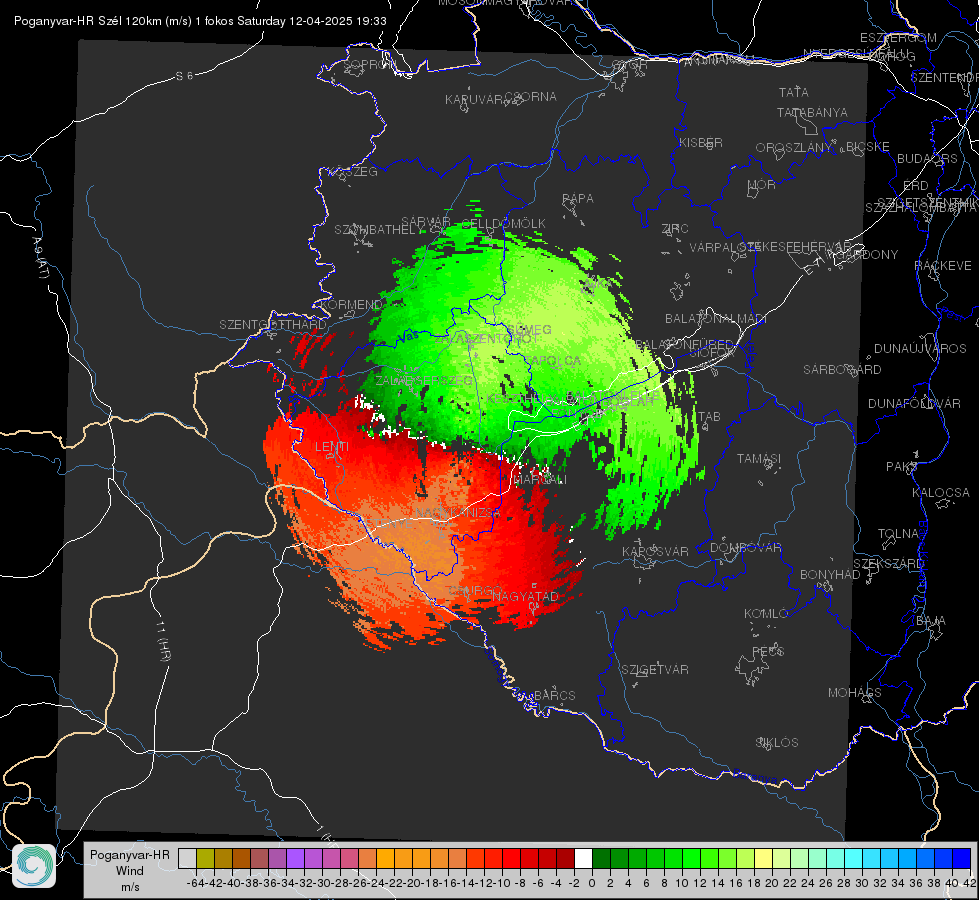Click the SIKLOS label
979x900 pixels.
click(777, 743)
